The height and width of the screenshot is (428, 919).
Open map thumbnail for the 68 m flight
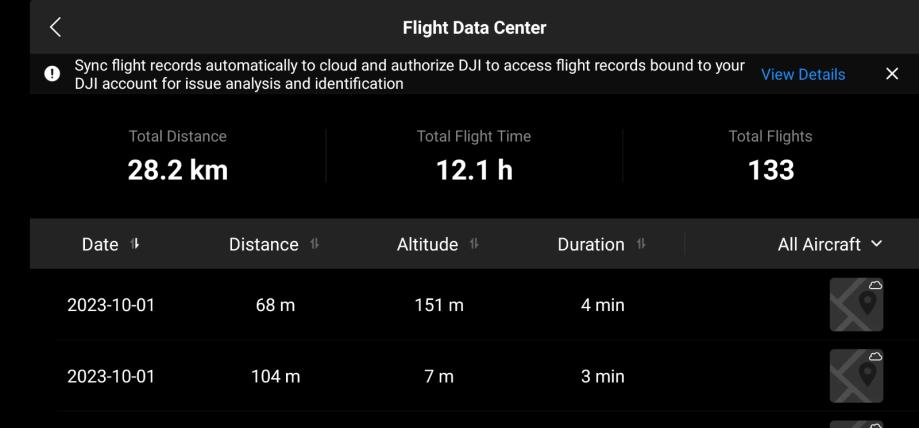(856, 305)
